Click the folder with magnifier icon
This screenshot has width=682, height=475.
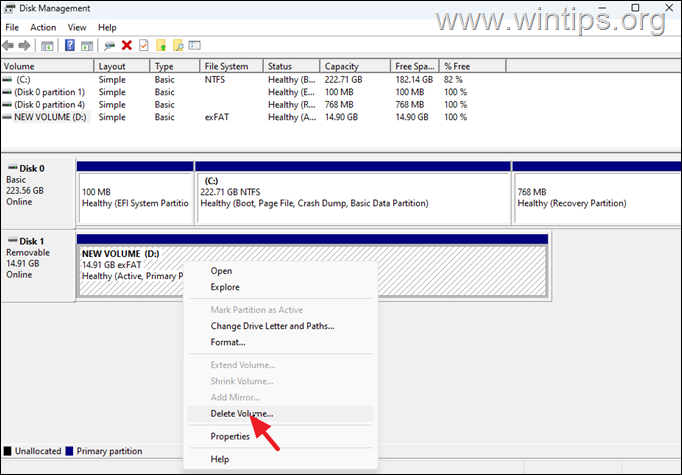[x=177, y=45]
